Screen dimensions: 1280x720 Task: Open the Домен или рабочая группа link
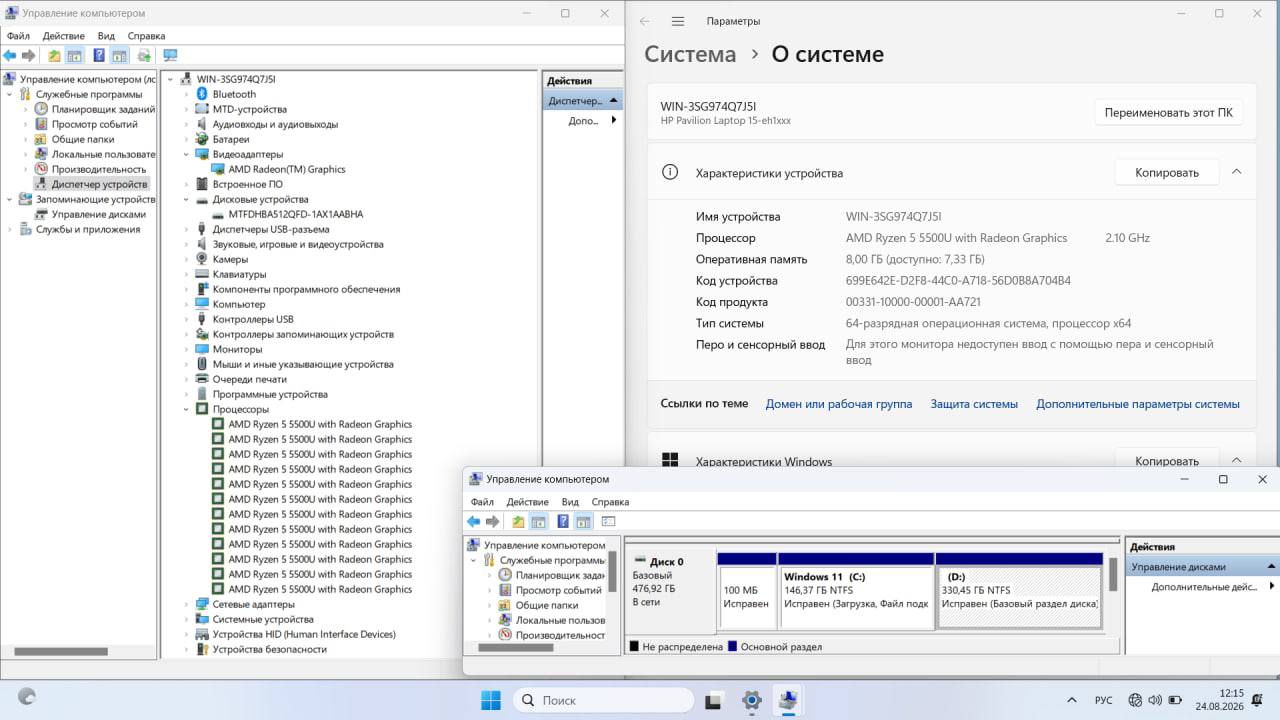tap(839, 404)
